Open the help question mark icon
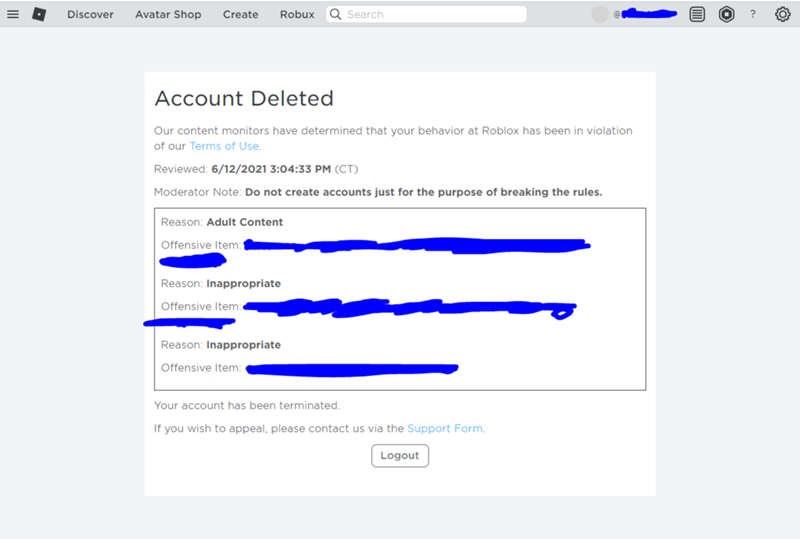 (753, 15)
